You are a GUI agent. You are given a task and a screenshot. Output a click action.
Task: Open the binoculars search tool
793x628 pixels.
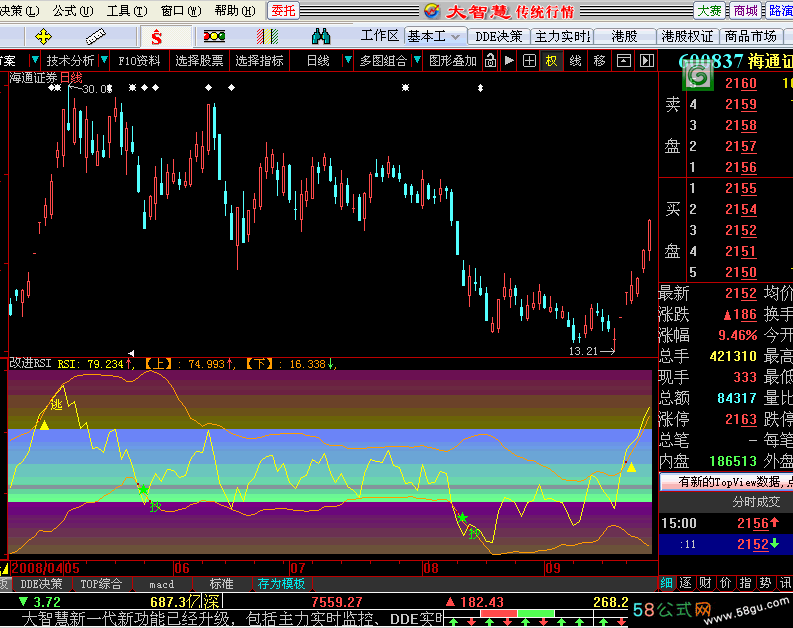tap(321, 36)
